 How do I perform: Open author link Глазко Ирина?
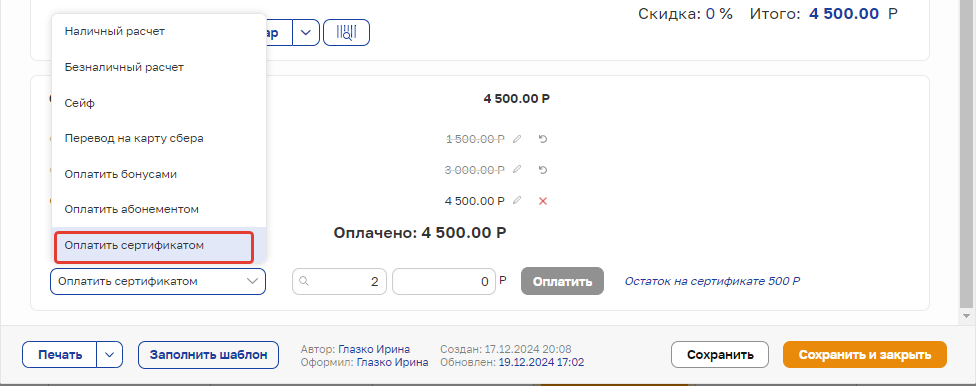click(374, 349)
